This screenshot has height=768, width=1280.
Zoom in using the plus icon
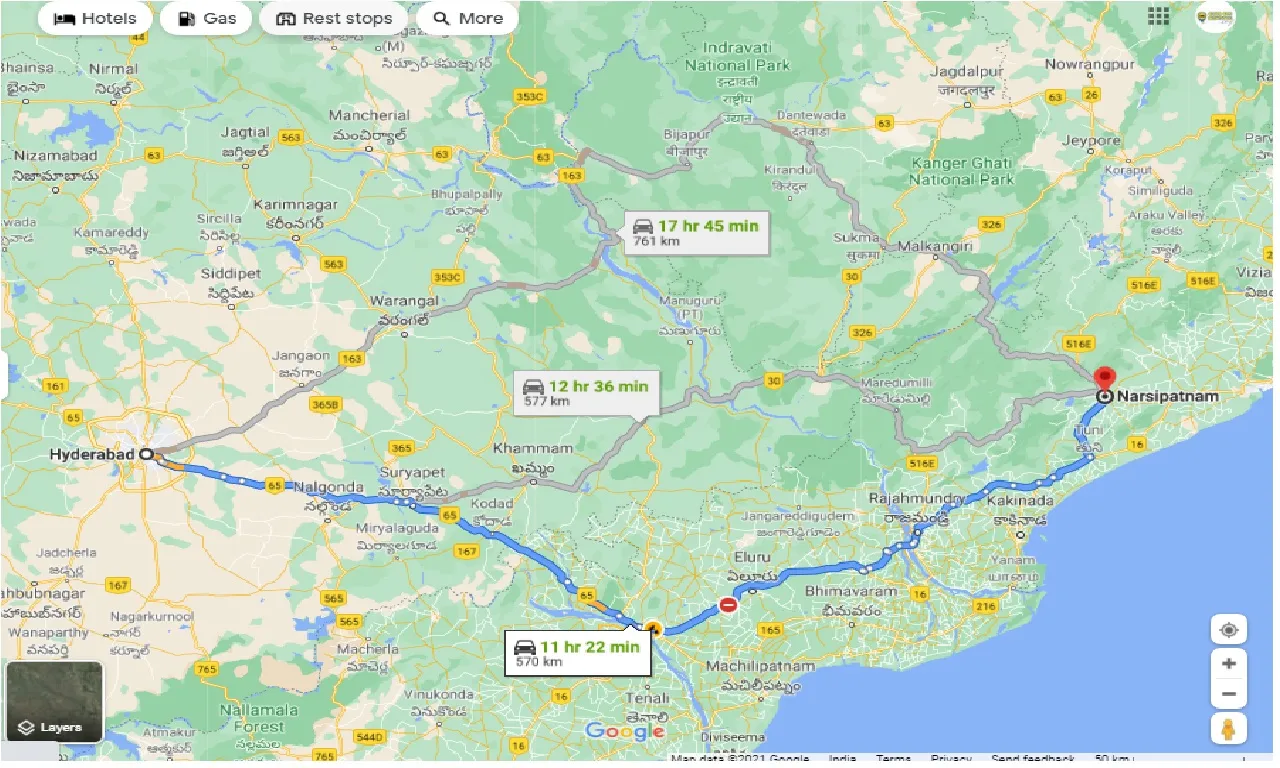point(1228,663)
